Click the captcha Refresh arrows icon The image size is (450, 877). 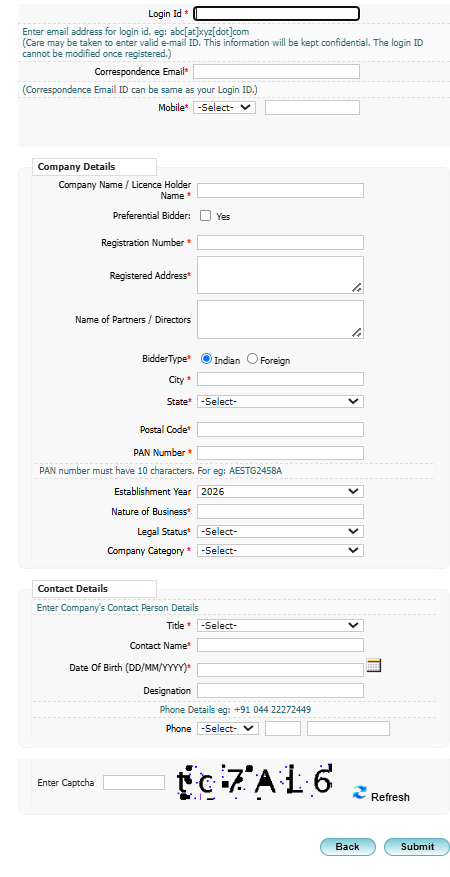point(359,792)
